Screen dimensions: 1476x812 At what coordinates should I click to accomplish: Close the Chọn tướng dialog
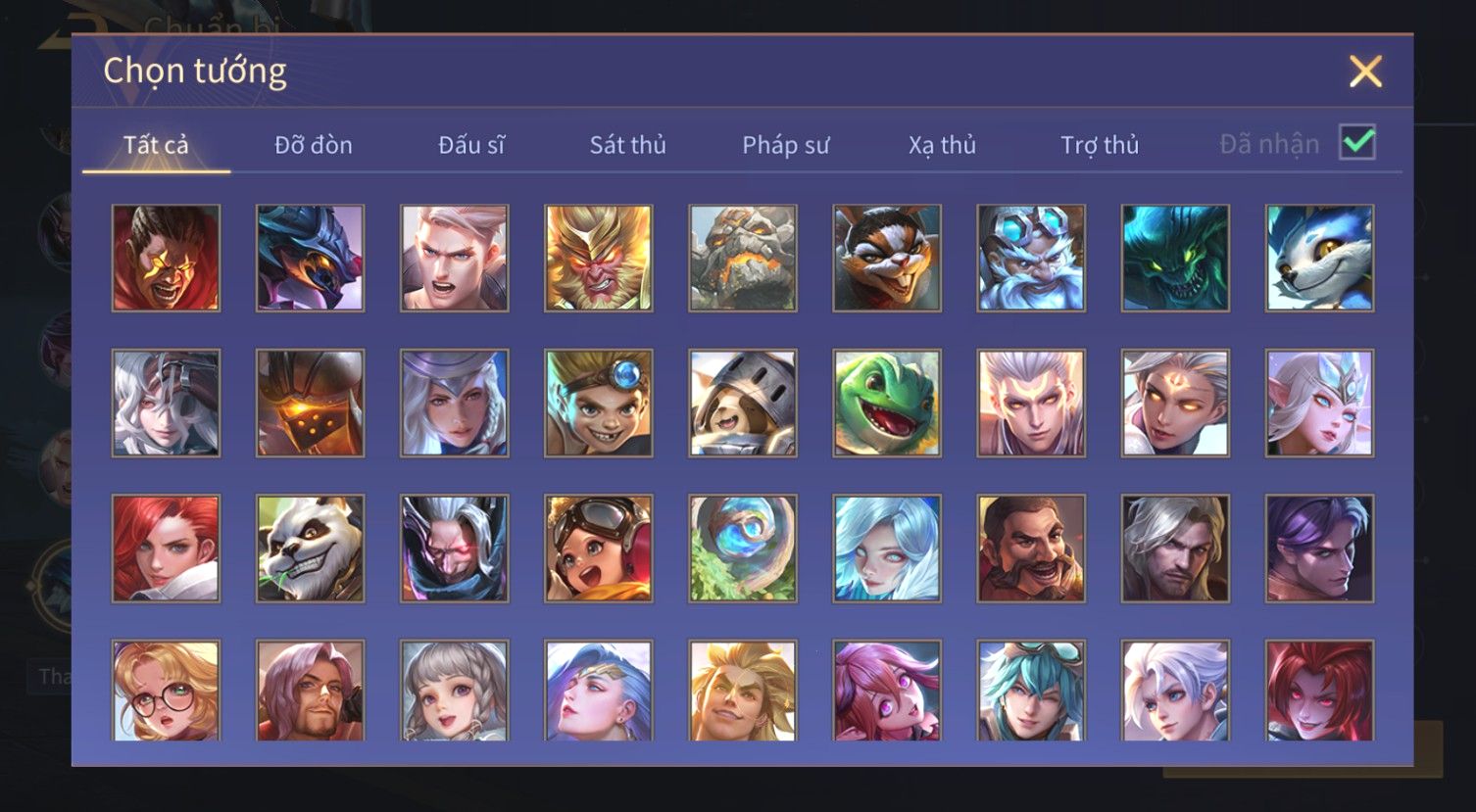1365,72
